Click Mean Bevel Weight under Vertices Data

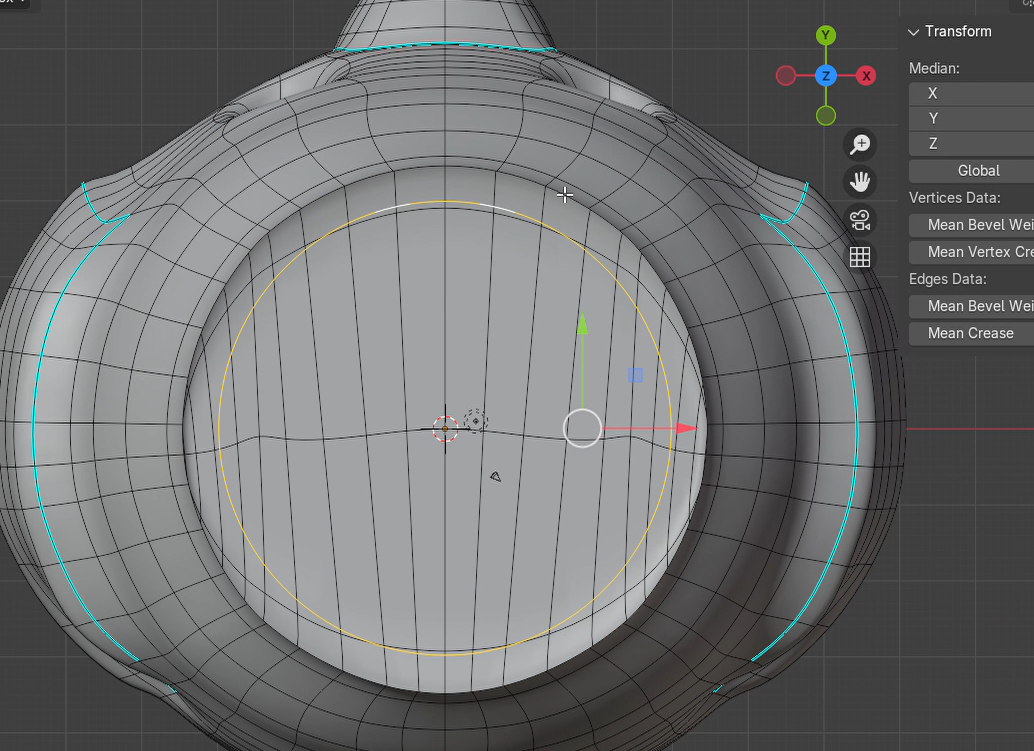coord(971,225)
